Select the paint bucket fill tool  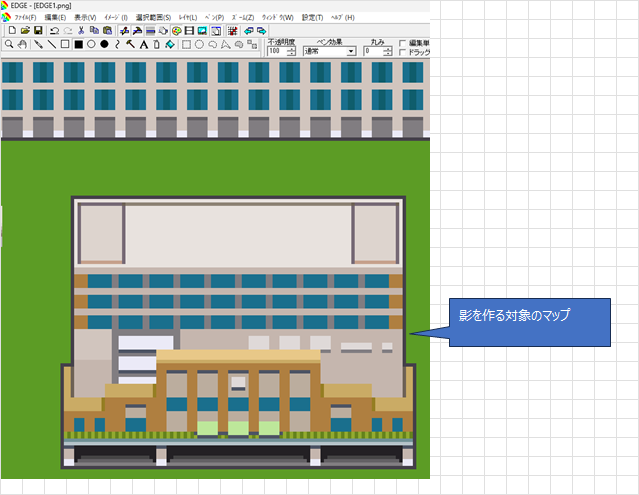(170, 45)
